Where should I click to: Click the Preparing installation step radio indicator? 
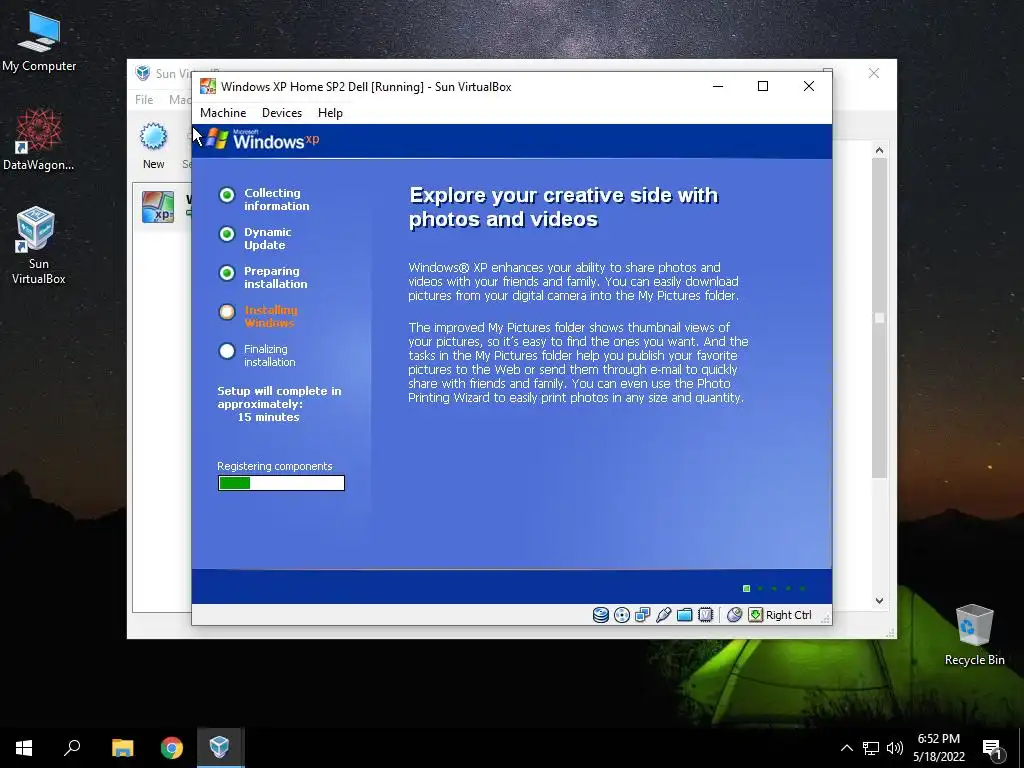tap(227, 273)
